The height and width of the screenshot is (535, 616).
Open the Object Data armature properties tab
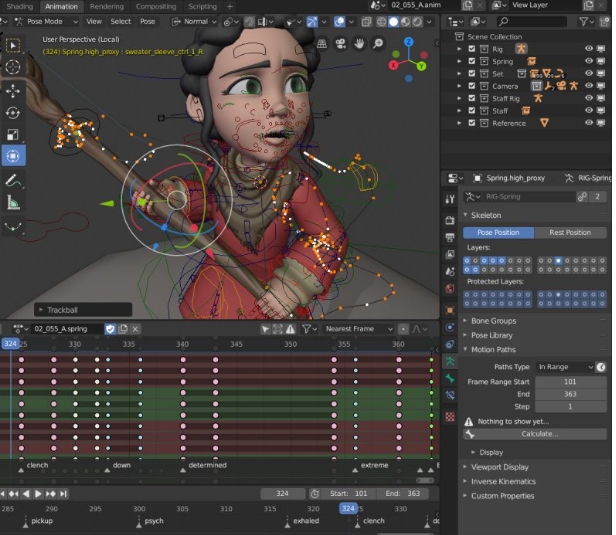[450, 361]
